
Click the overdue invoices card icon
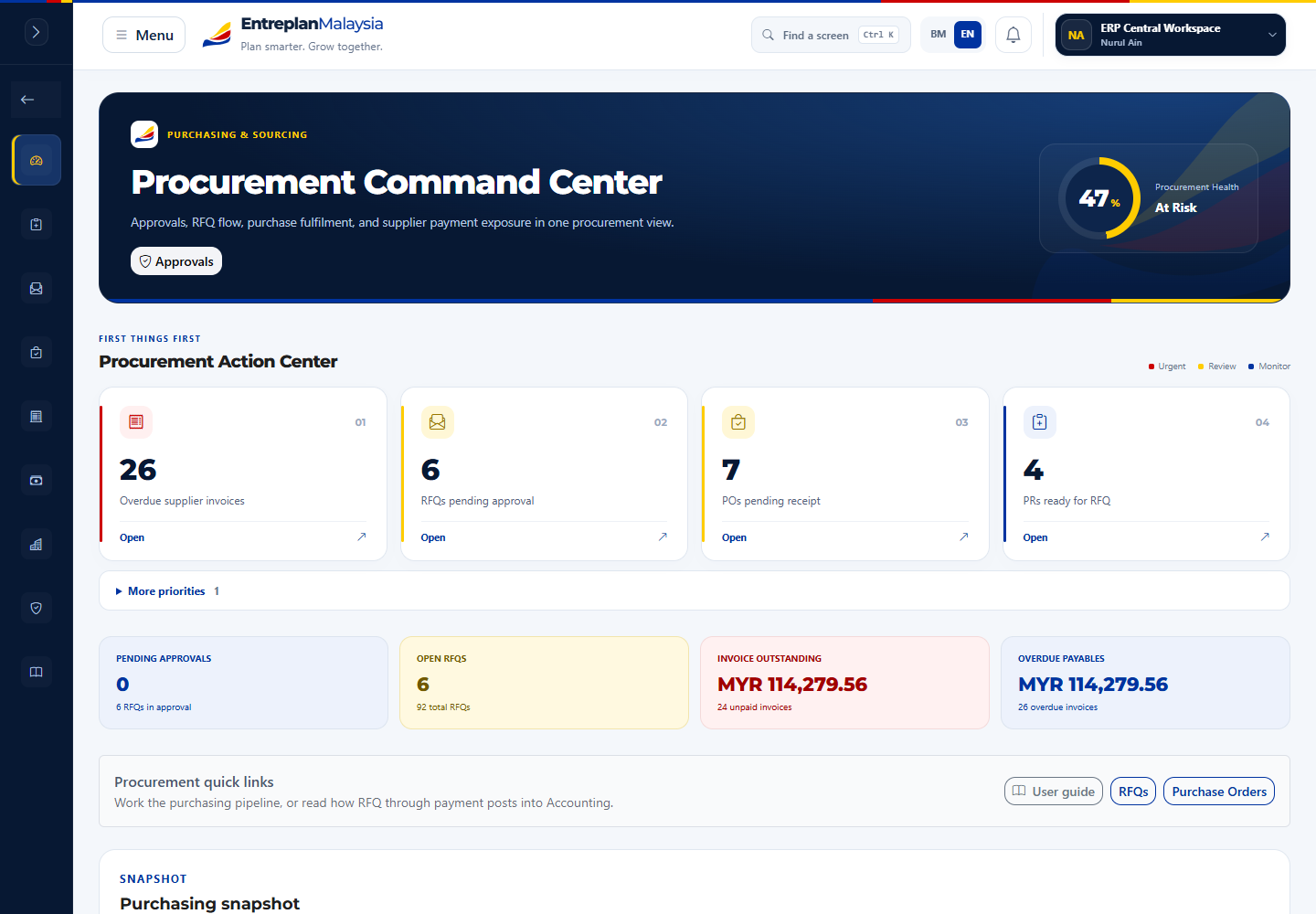click(x=136, y=422)
